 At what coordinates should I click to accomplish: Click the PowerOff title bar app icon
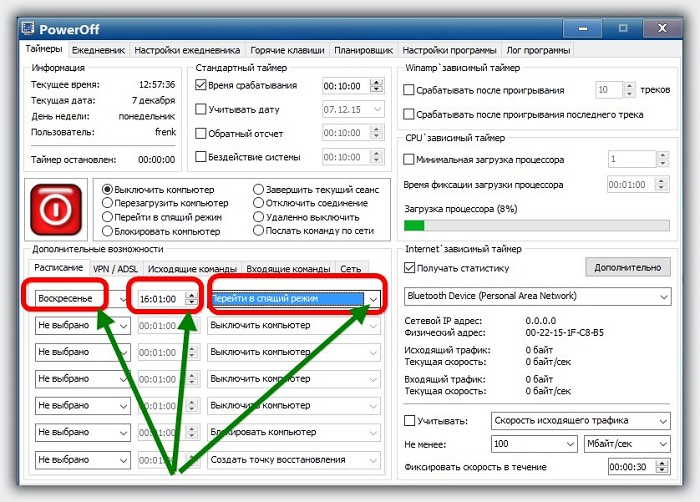tap(28, 28)
